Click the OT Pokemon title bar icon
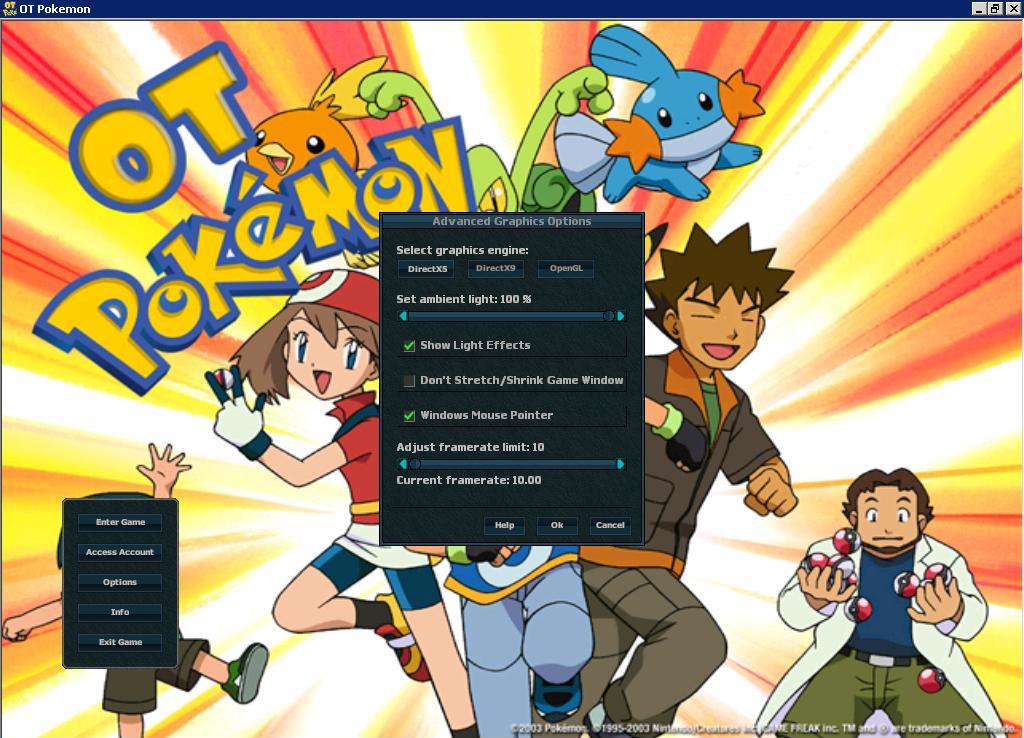The width and height of the screenshot is (1024, 738). tap(9, 8)
